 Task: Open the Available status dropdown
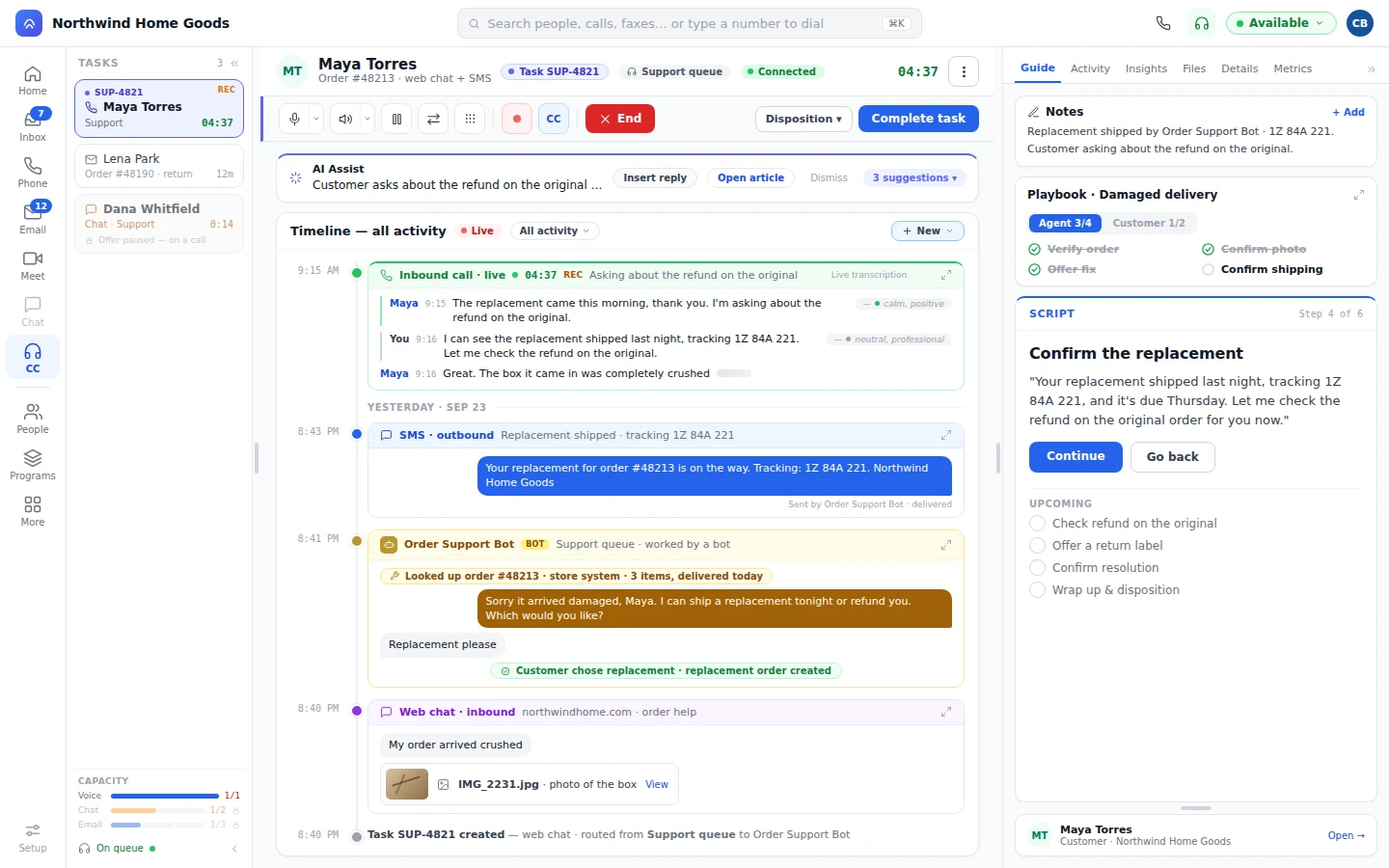[x=1281, y=23]
